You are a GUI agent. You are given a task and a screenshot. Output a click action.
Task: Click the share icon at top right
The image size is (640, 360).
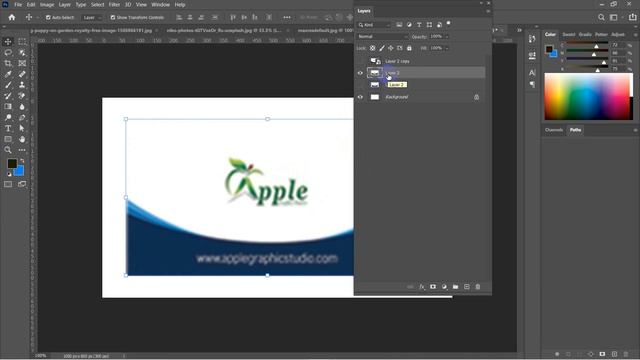[x=633, y=17]
